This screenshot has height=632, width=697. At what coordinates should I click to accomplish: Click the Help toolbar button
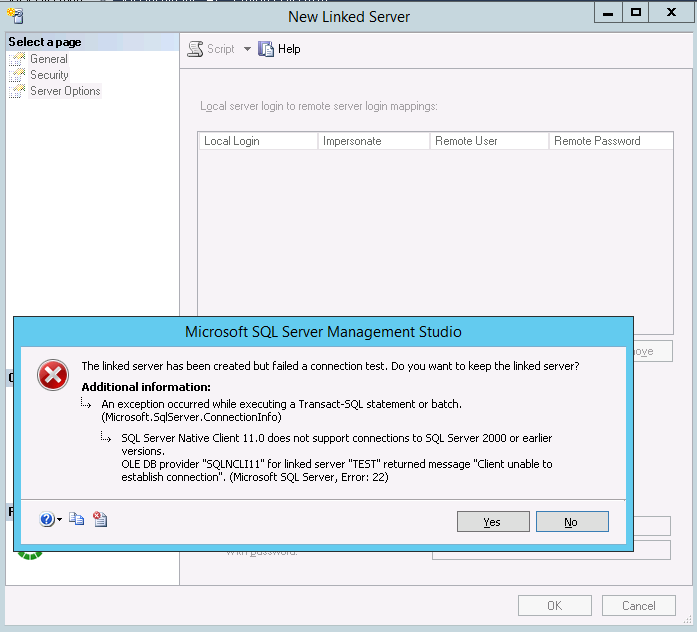point(279,49)
